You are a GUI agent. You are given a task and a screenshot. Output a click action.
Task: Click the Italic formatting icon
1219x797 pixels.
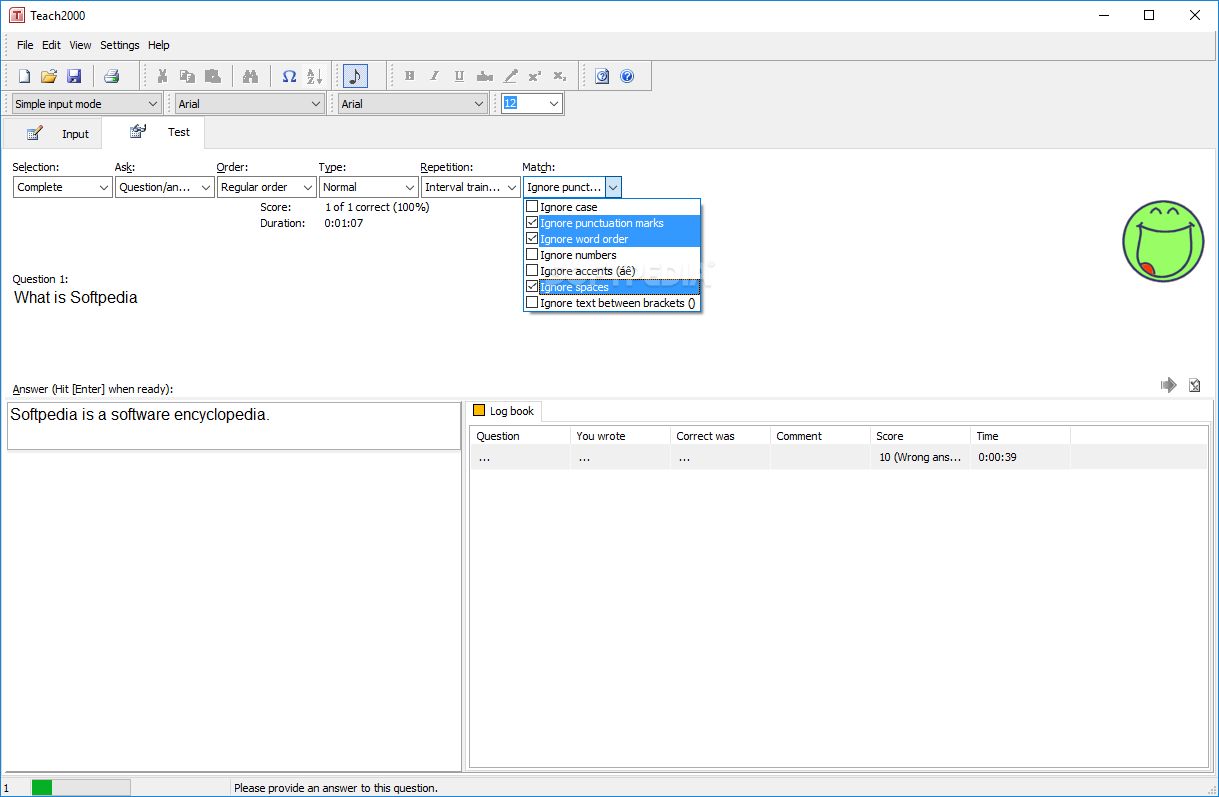[434, 76]
